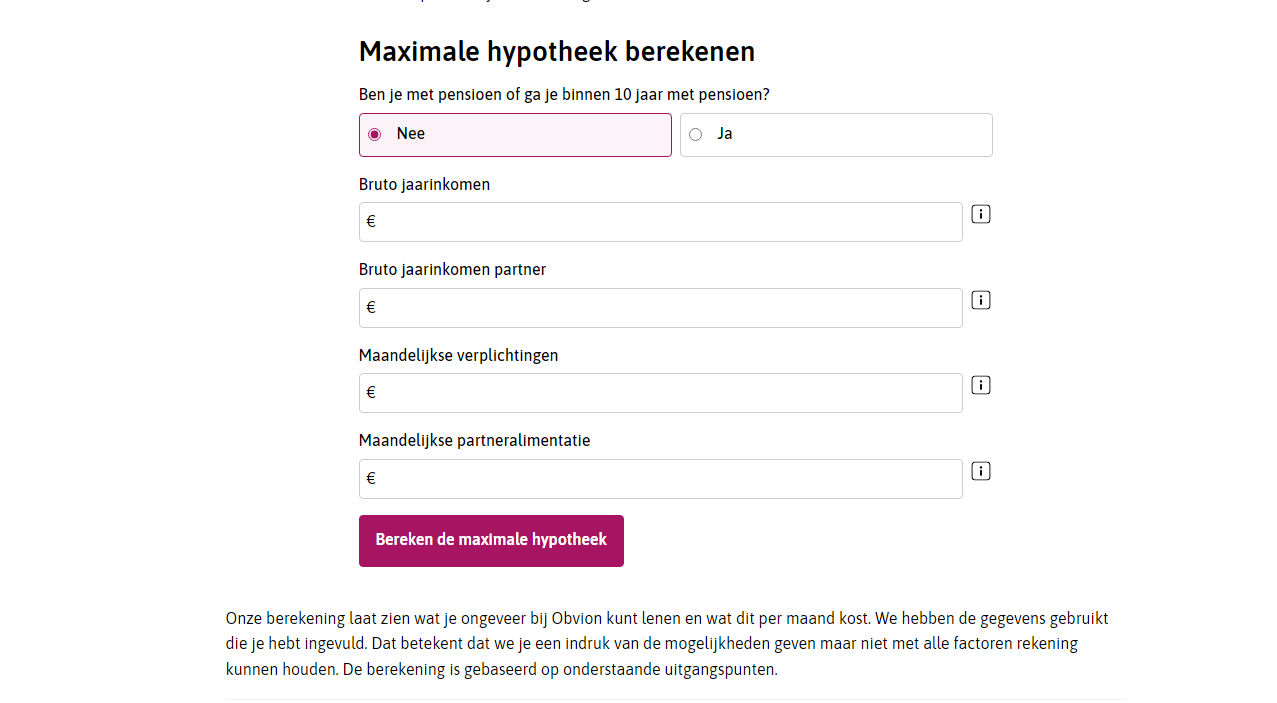Click info icon beside Bruto jaarinkomen partner
Screen dimensions: 1277x703
[980, 300]
